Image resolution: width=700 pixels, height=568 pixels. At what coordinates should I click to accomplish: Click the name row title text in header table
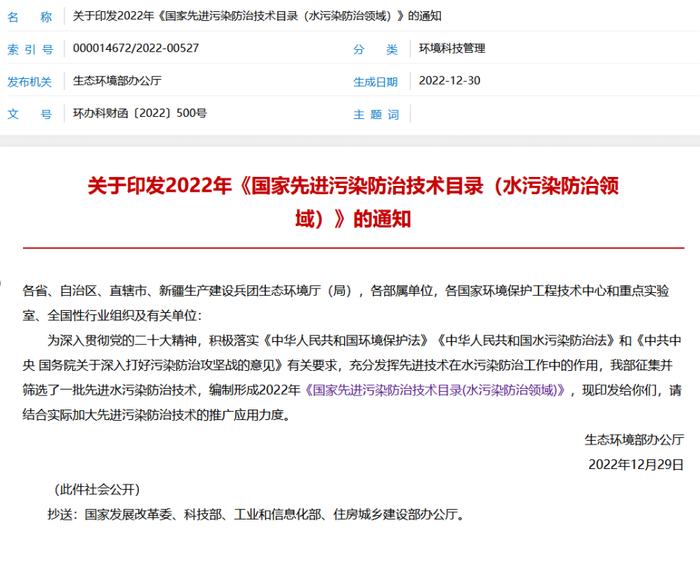[x=257, y=16]
